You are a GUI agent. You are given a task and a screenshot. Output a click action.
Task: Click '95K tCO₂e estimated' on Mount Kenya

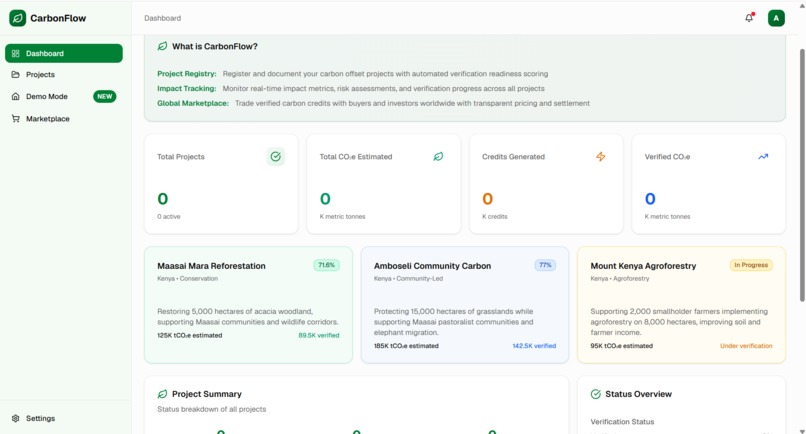621,346
